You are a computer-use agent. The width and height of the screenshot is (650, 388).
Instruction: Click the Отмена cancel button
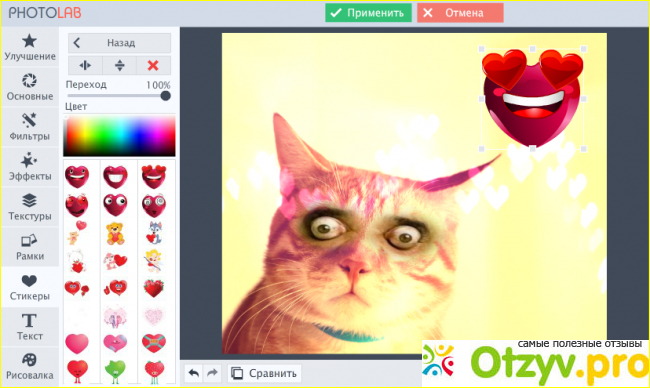tap(460, 13)
